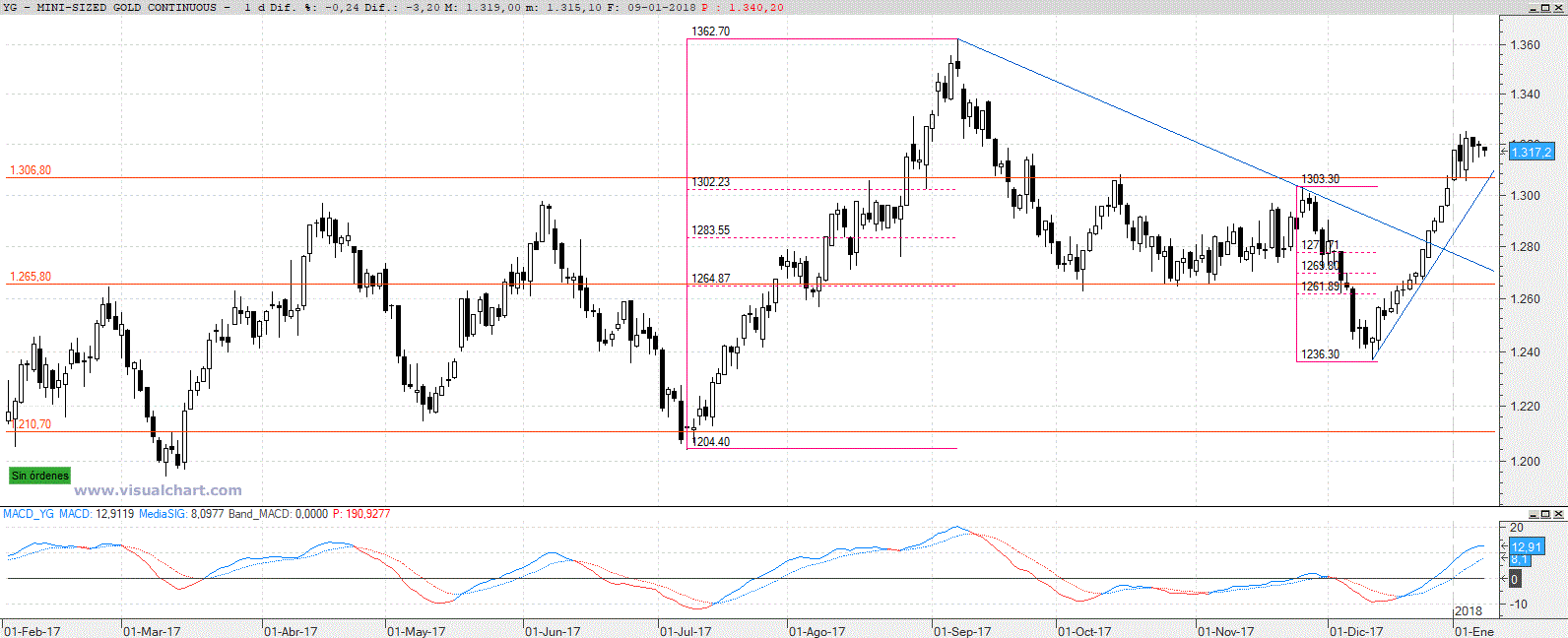Click the MACD_YG indicator name
This screenshot has width=1568, height=638.
pyautogui.click(x=29, y=514)
